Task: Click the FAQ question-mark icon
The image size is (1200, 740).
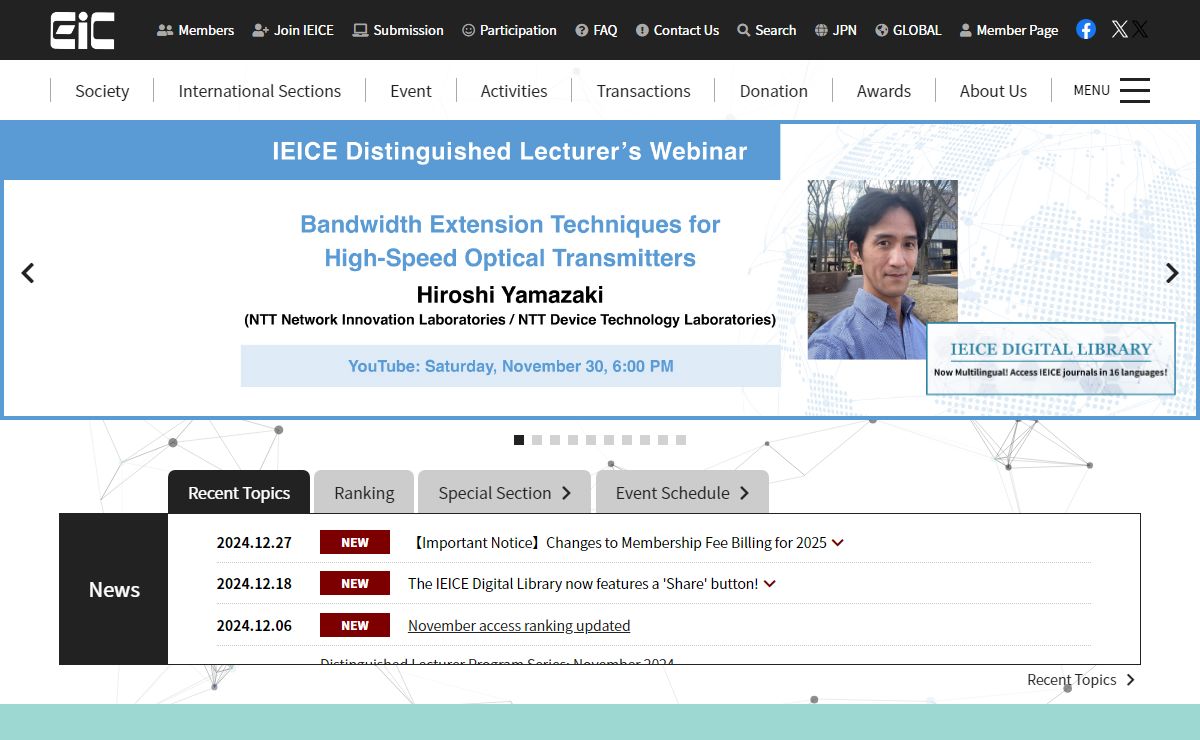Action: point(582,30)
